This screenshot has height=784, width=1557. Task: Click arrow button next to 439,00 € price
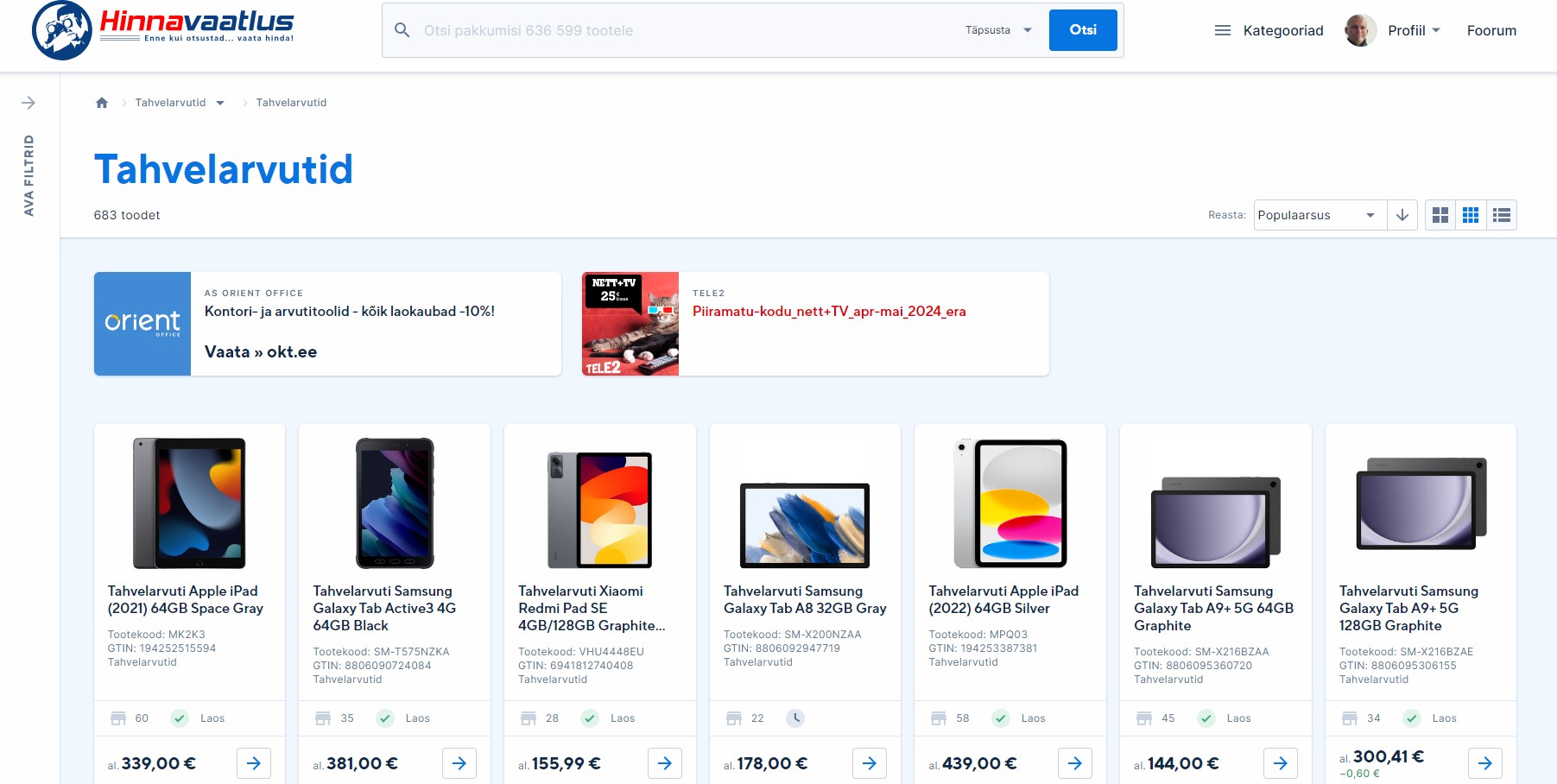coord(1075,763)
